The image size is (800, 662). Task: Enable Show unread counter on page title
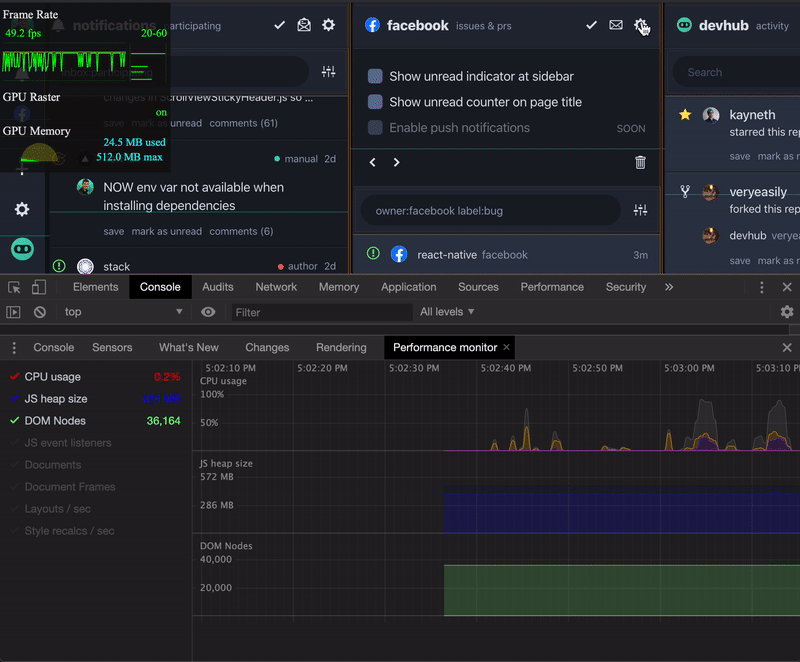click(375, 102)
